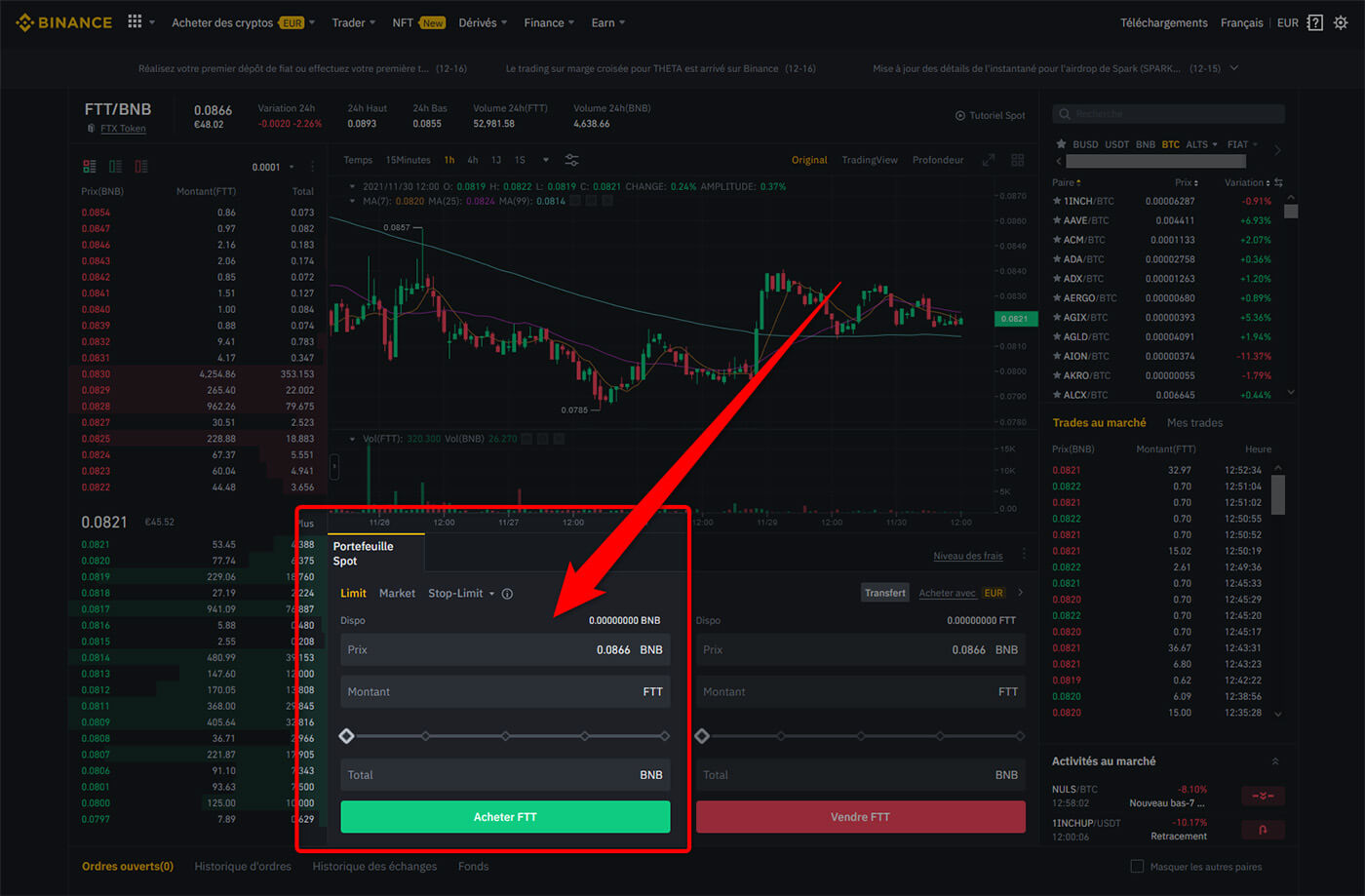Viewport: 1365px width, 896px height.
Task: Open the 0.0001 price precision dropdown
Action: coord(273,167)
